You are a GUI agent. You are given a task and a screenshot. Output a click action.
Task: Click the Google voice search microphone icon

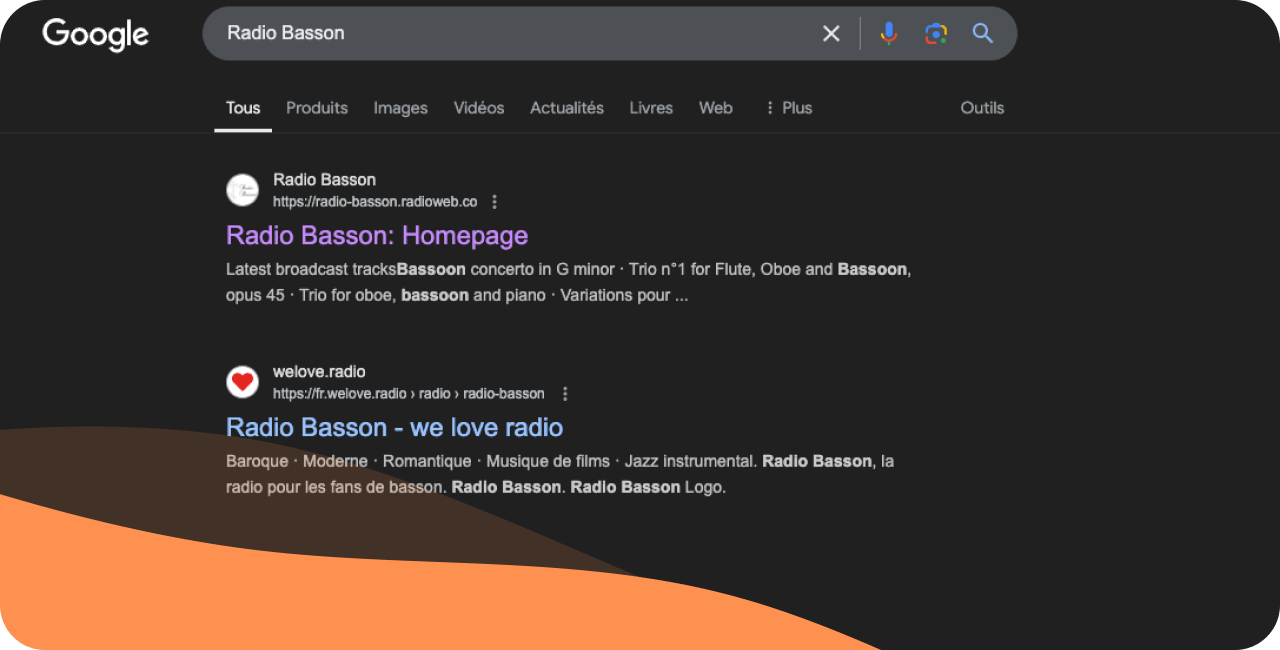click(x=888, y=33)
